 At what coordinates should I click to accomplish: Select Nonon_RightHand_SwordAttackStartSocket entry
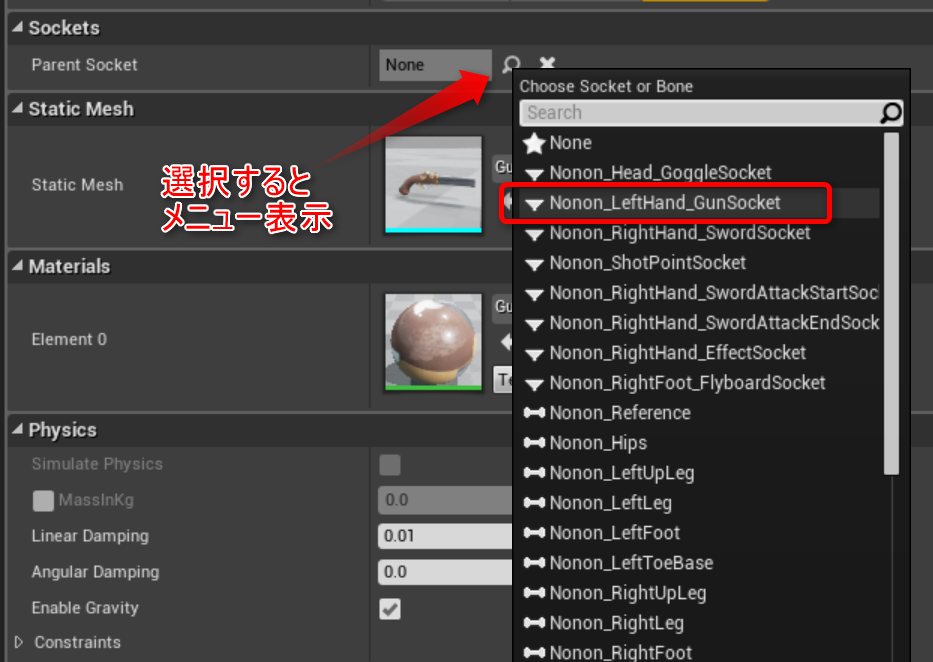click(x=700, y=293)
